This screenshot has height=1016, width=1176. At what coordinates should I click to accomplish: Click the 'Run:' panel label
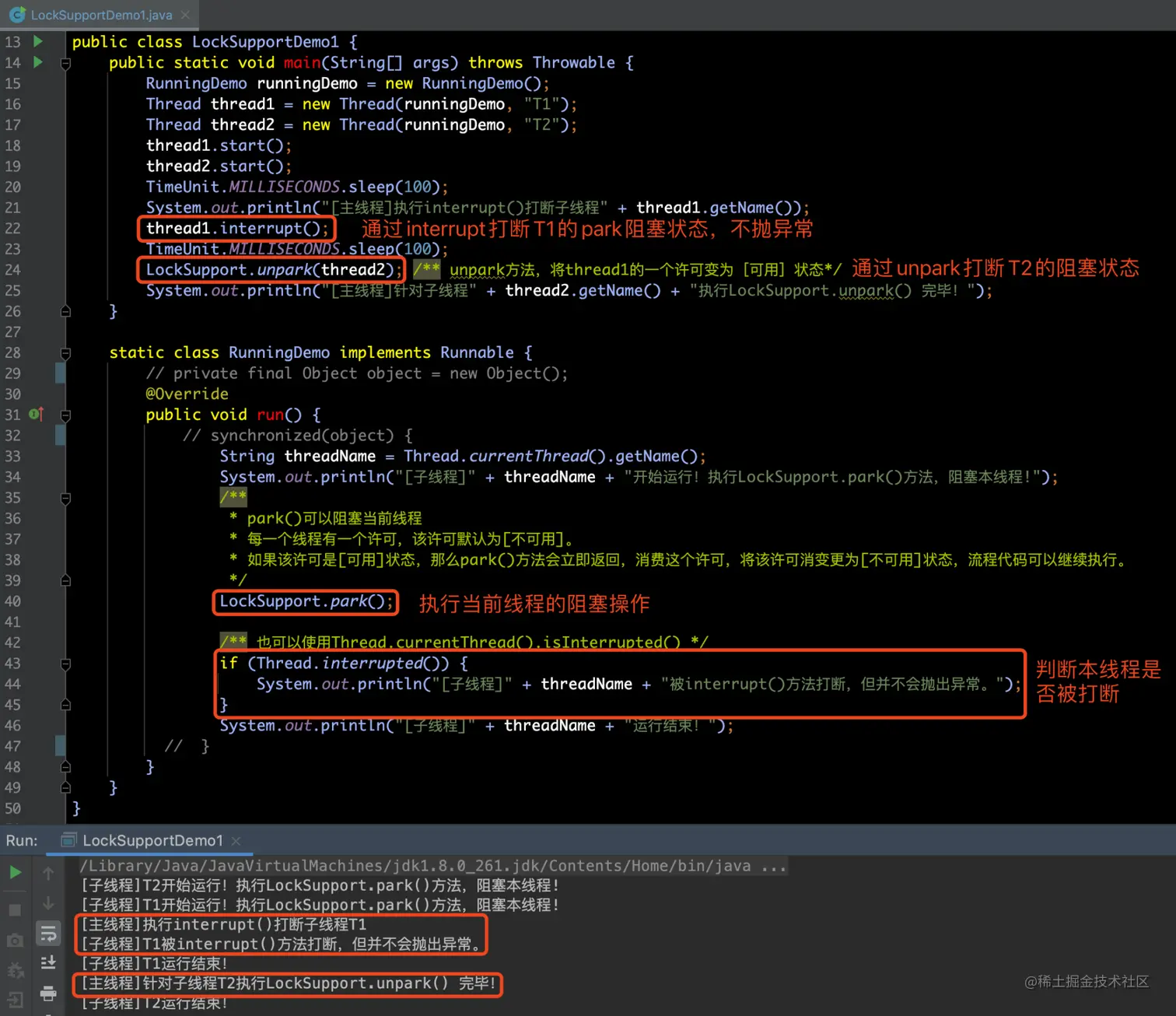(x=22, y=841)
